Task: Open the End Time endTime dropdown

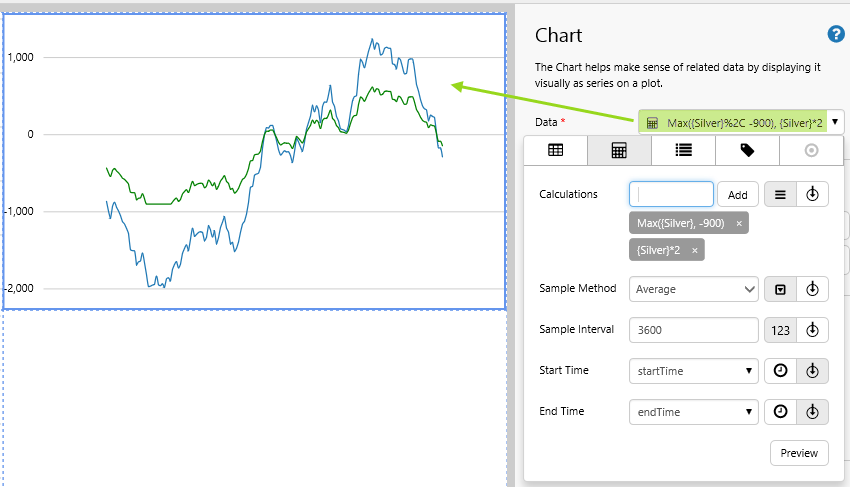Action: 693,412
